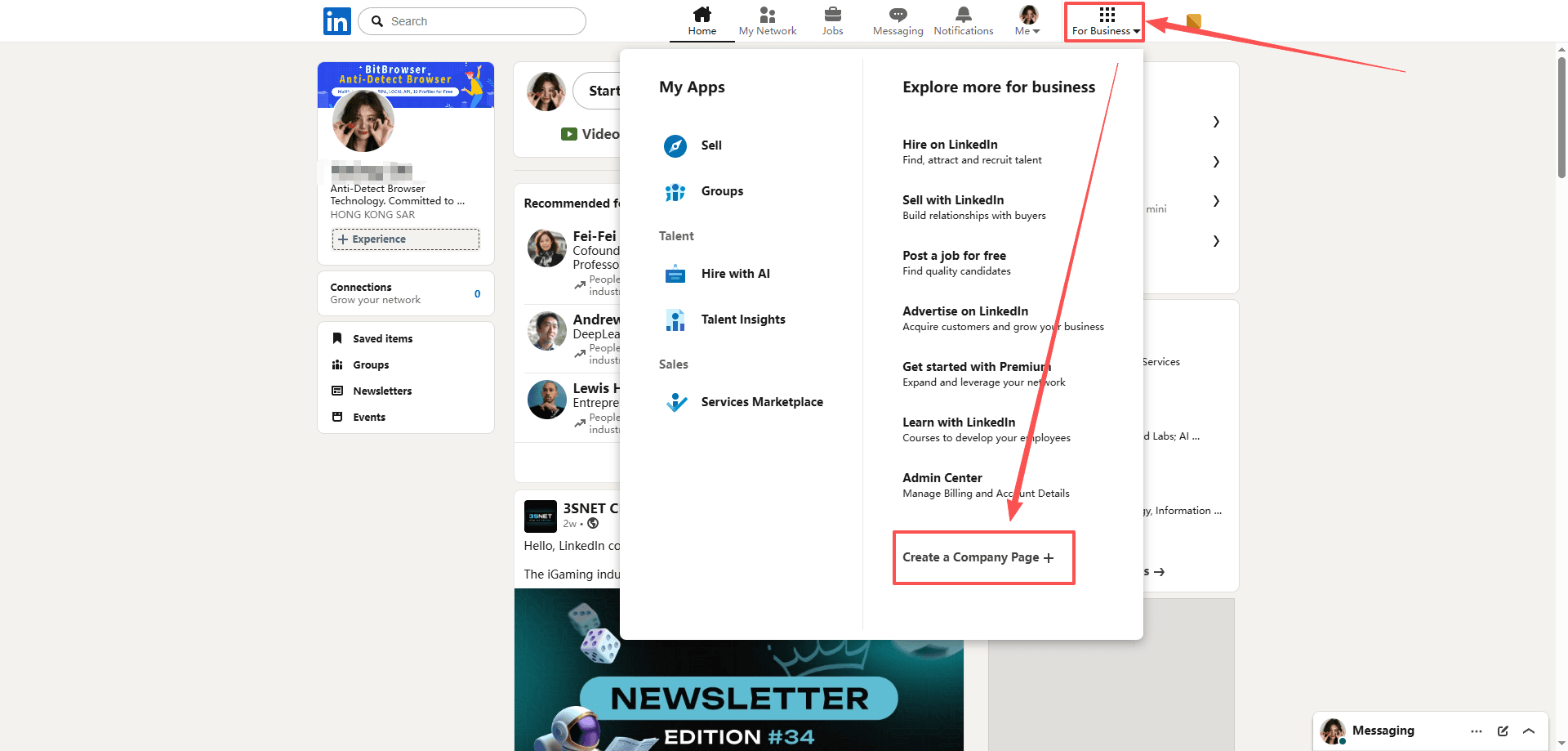Expand the fourth chevron in right panel

pos(1216,241)
